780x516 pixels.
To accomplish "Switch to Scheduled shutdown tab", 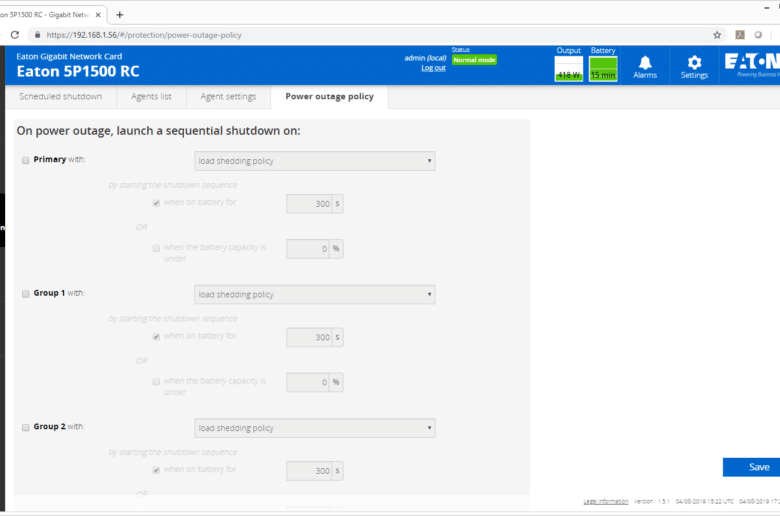I will tap(61, 97).
